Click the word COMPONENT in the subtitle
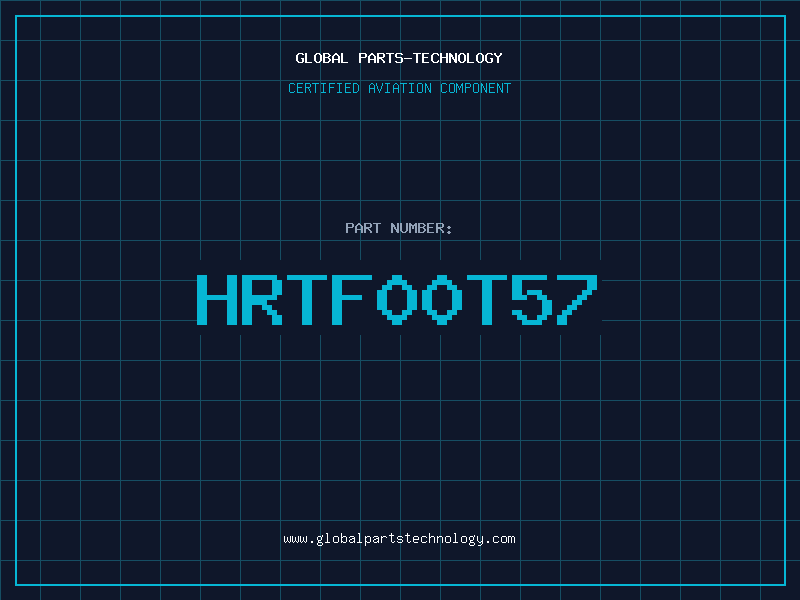The height and width of the screenshot is (600, 800). [x=476, y=88]
